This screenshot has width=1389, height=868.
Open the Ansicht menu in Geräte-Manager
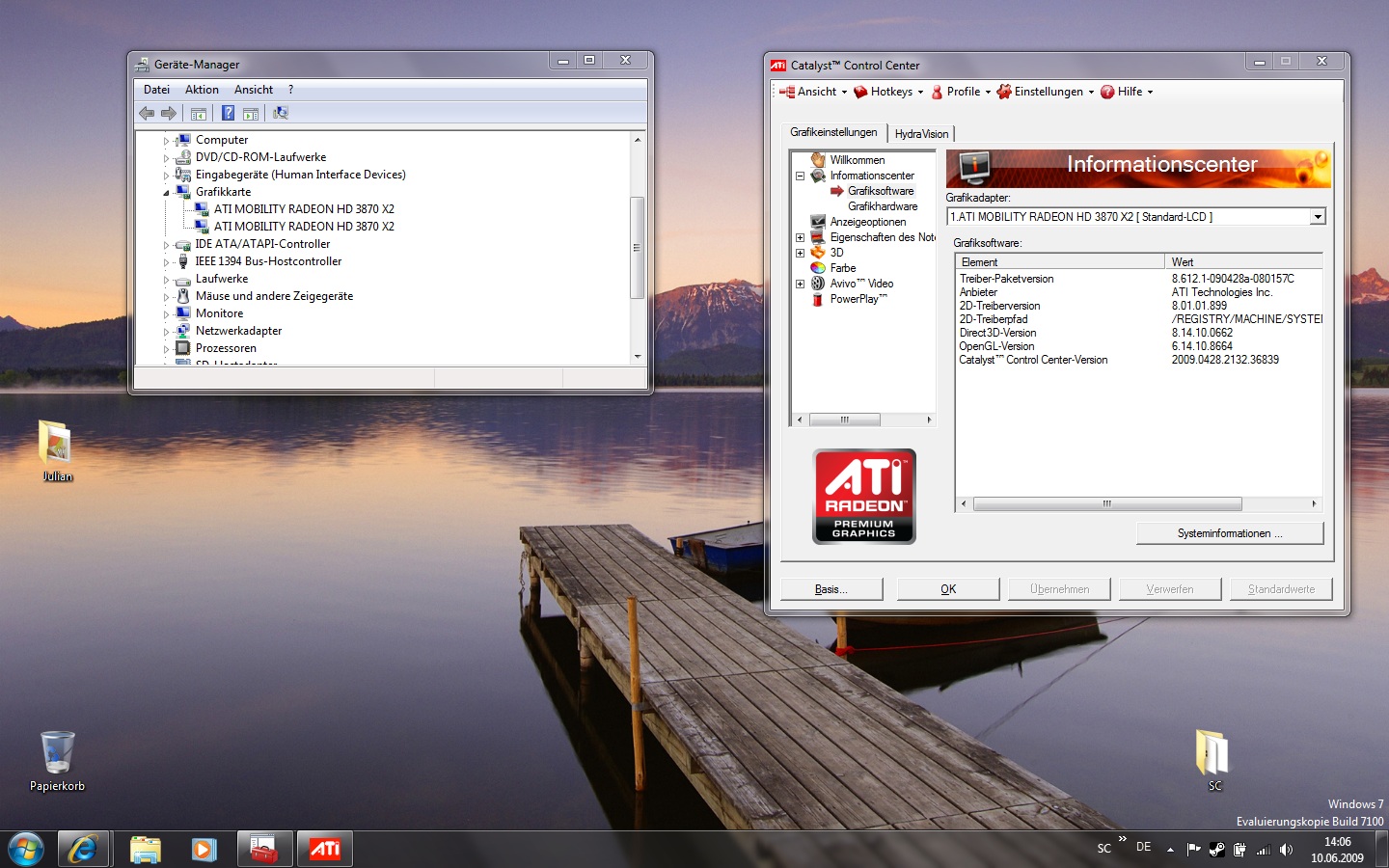[254, 90]
